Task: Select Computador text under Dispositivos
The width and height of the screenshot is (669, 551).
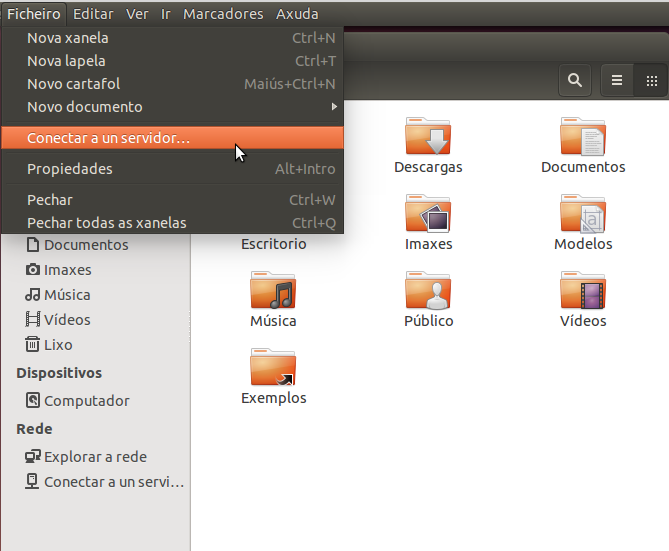Action: pyautogui.click(x=87, y=401)
